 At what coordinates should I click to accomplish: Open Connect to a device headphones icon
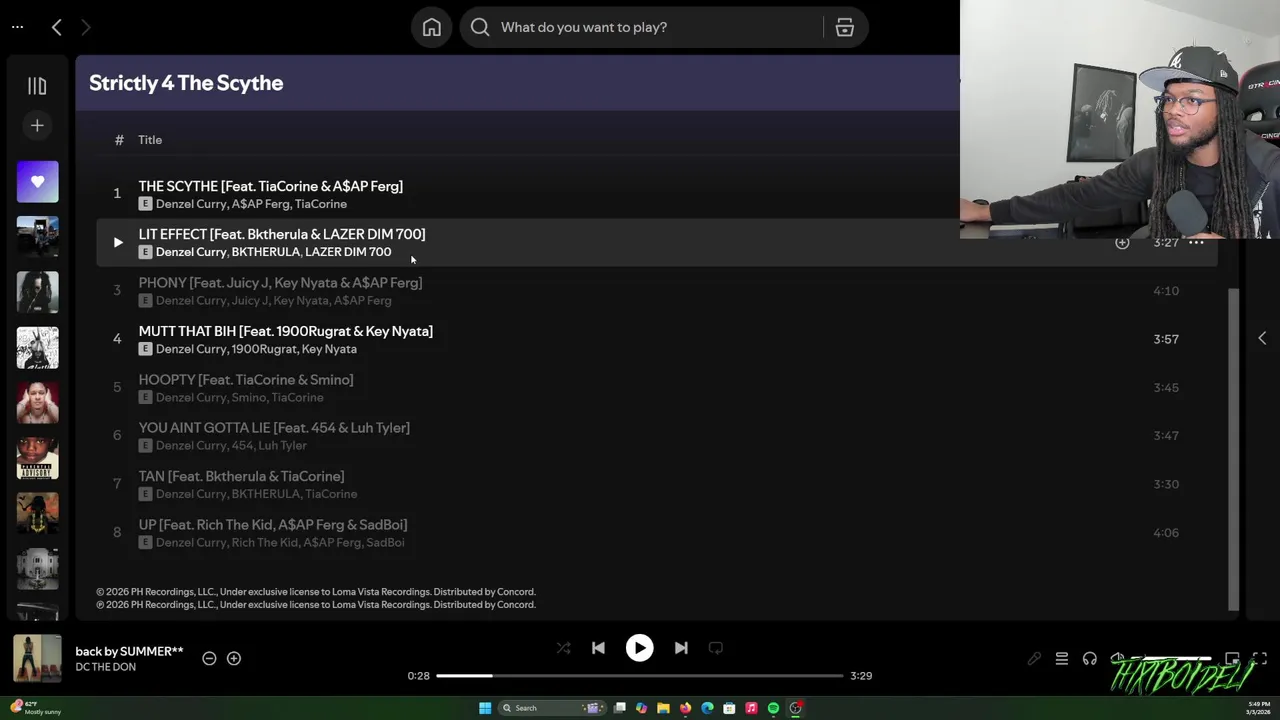point(1090,659)
